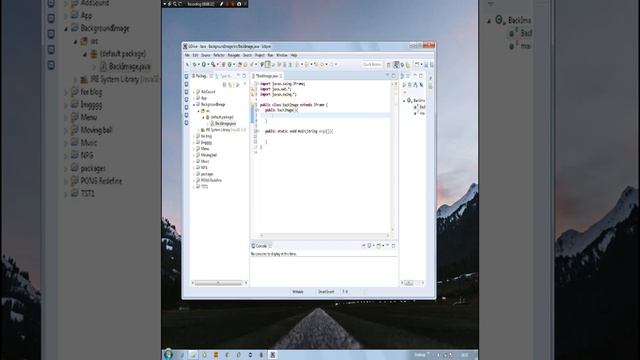Select the Music project
The width and height of the screenshot is (640, 360).
coord(205,161)
